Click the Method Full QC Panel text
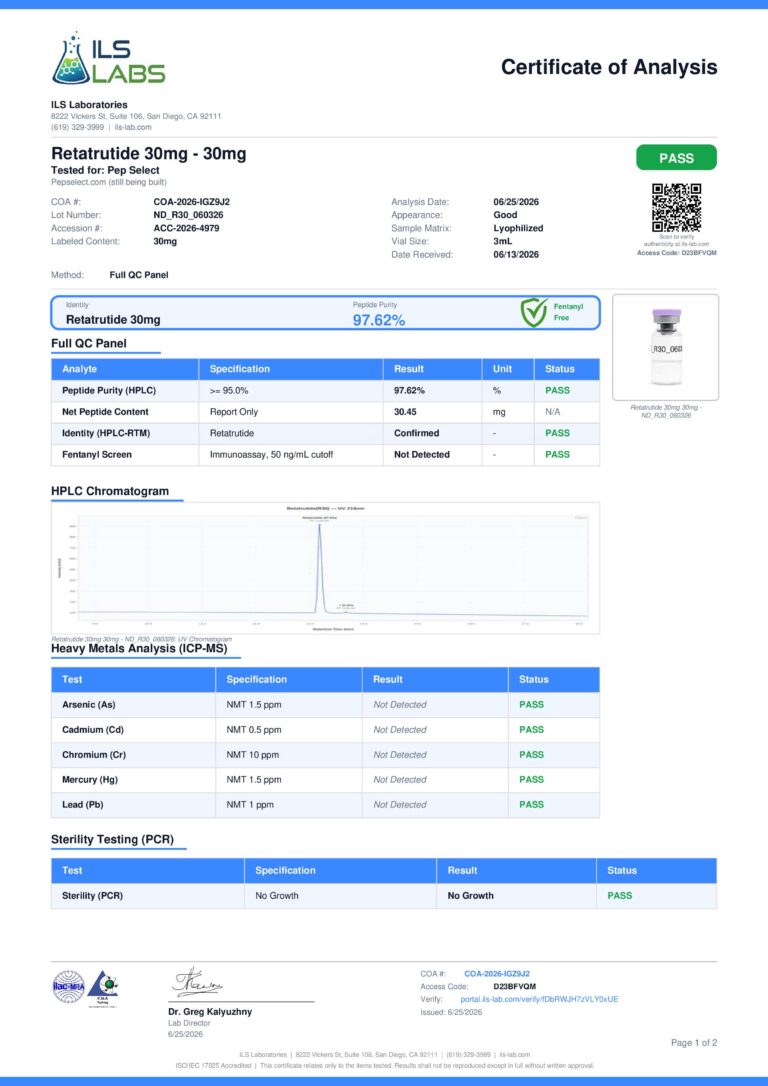 coord(139,275)
